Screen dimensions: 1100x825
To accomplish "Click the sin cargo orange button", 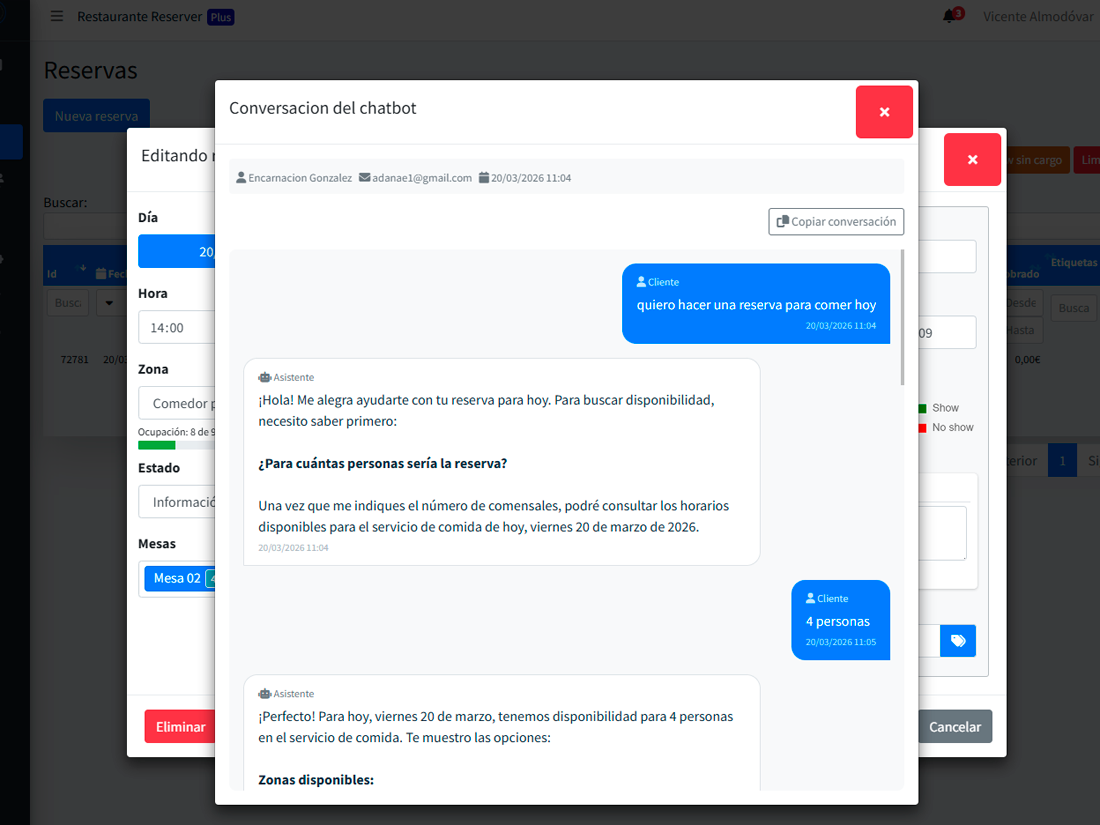I will (x=1038, y=160).
